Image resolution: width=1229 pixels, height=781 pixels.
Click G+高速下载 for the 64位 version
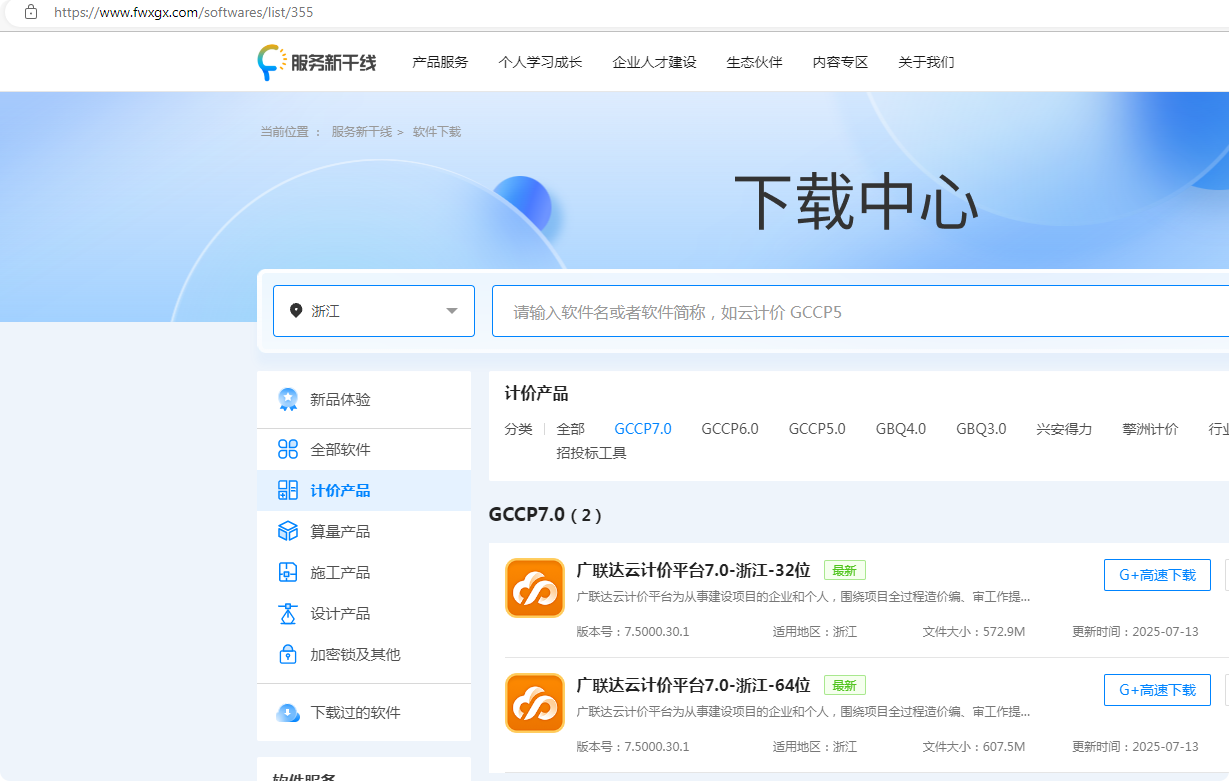click(x=1157, y=690)
